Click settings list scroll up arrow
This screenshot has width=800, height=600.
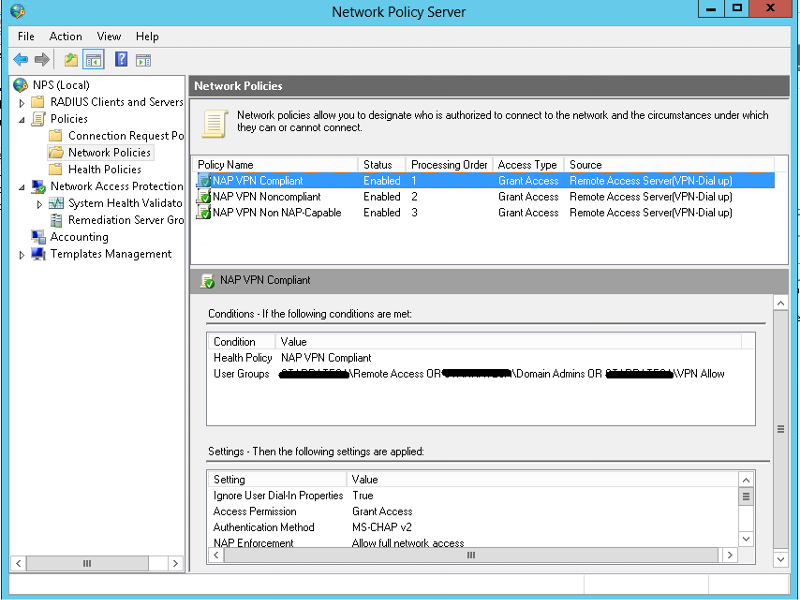[x=746, y=480]
